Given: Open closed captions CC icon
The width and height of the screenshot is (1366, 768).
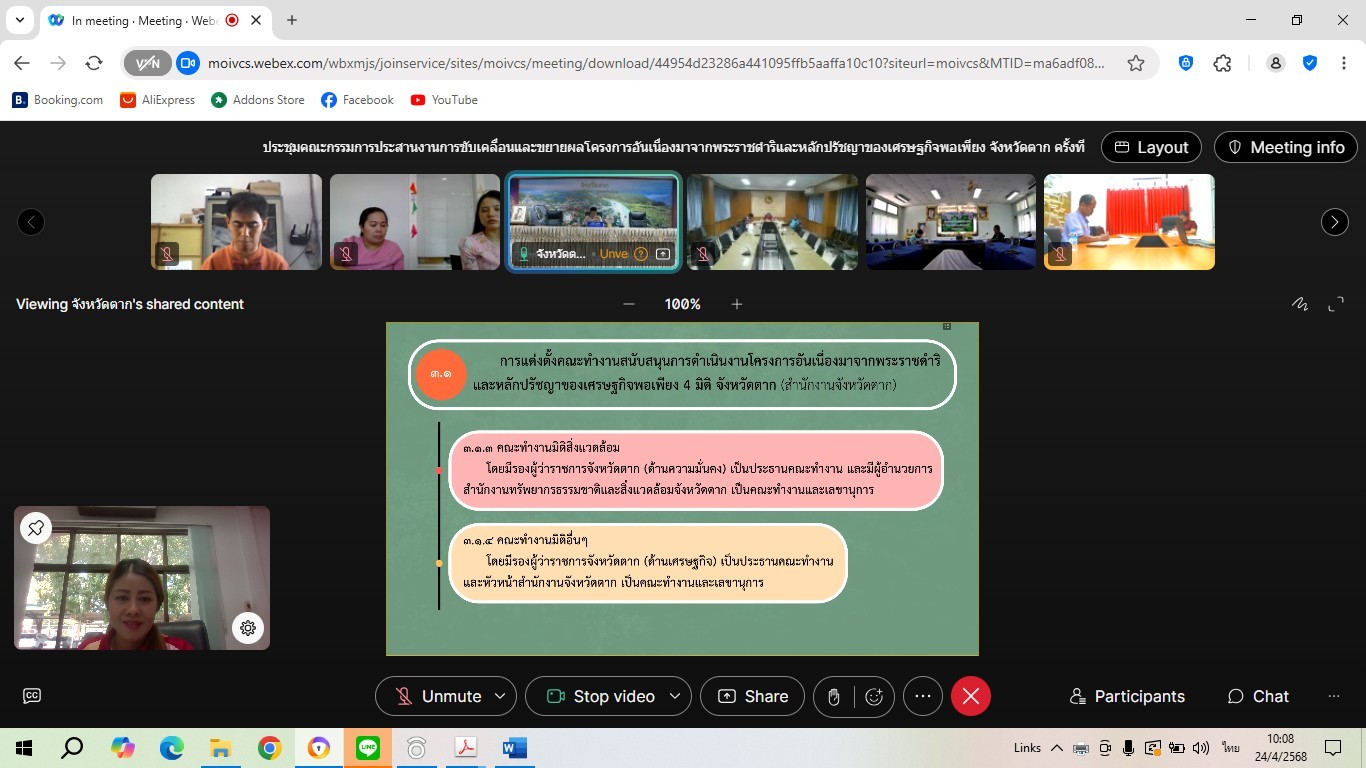Looking at the screenshot, I should coord(32,696).
